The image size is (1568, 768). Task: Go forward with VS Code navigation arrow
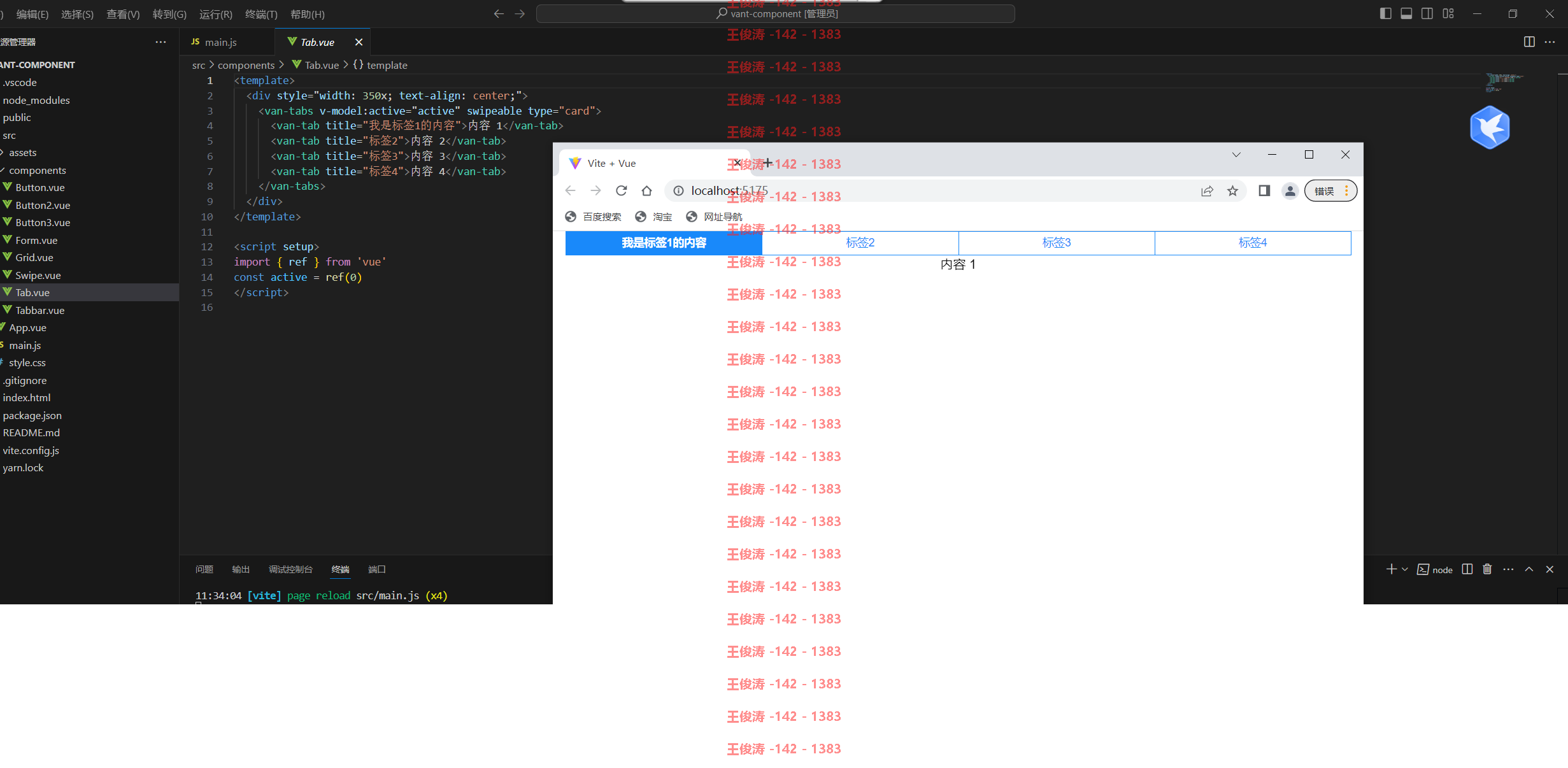click(520, 13)
